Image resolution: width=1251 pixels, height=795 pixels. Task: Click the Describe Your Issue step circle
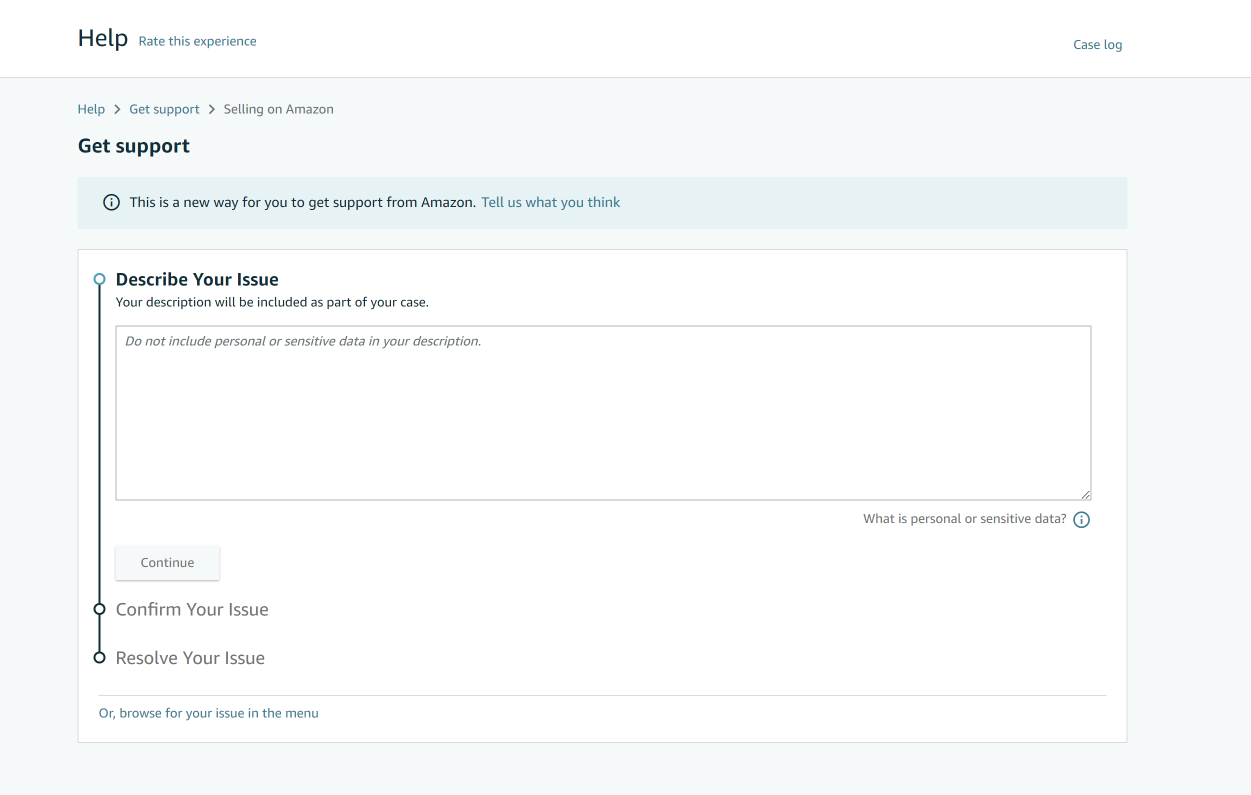coord(99,280)
